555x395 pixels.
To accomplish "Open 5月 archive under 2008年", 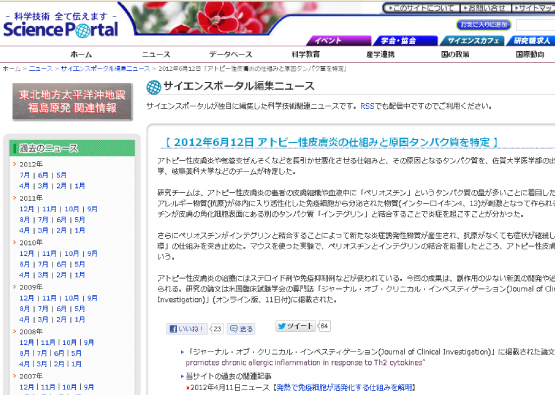I will [76, 353].
